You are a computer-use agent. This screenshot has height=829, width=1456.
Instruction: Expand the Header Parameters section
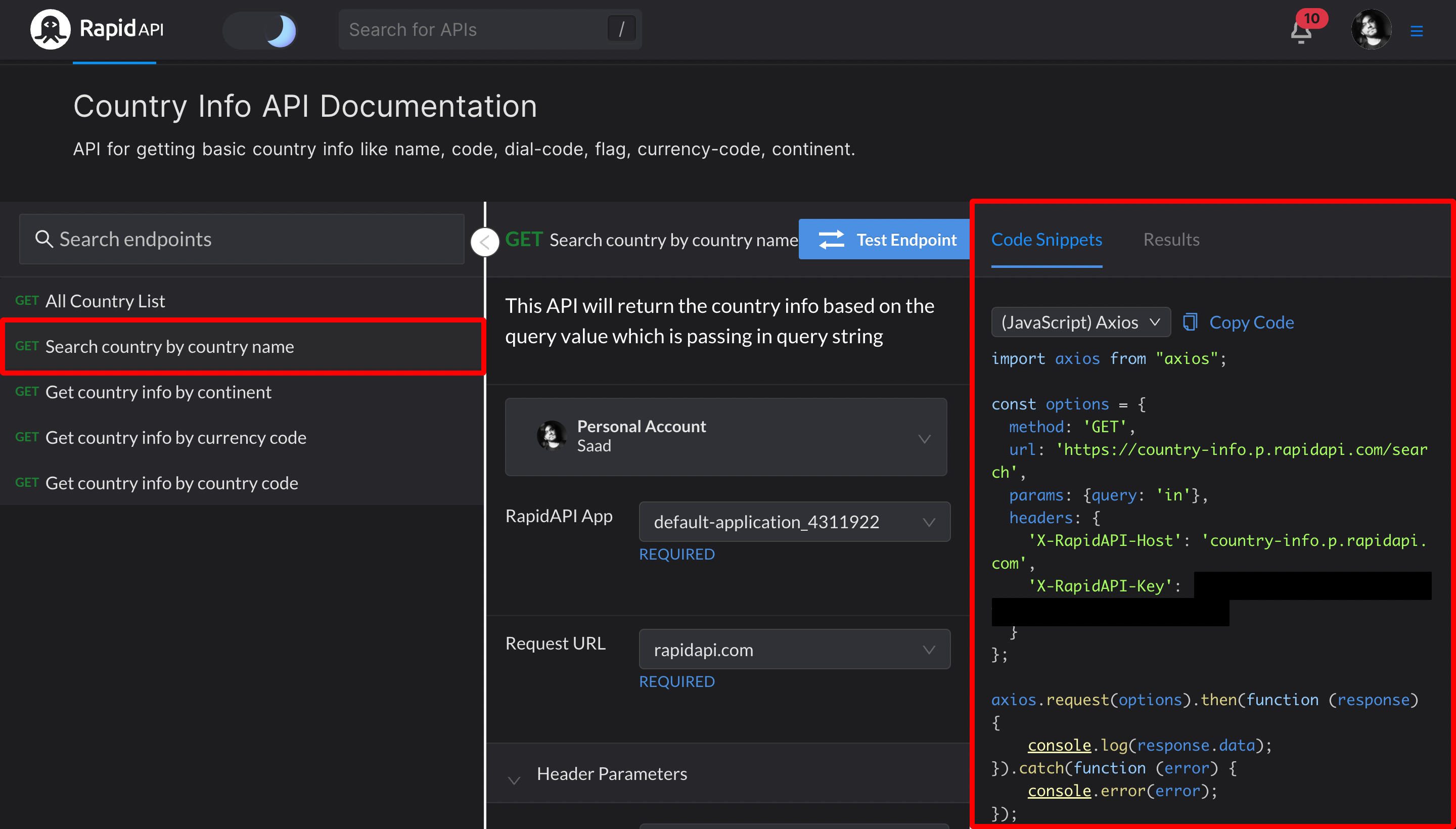[x=612, y=774]
